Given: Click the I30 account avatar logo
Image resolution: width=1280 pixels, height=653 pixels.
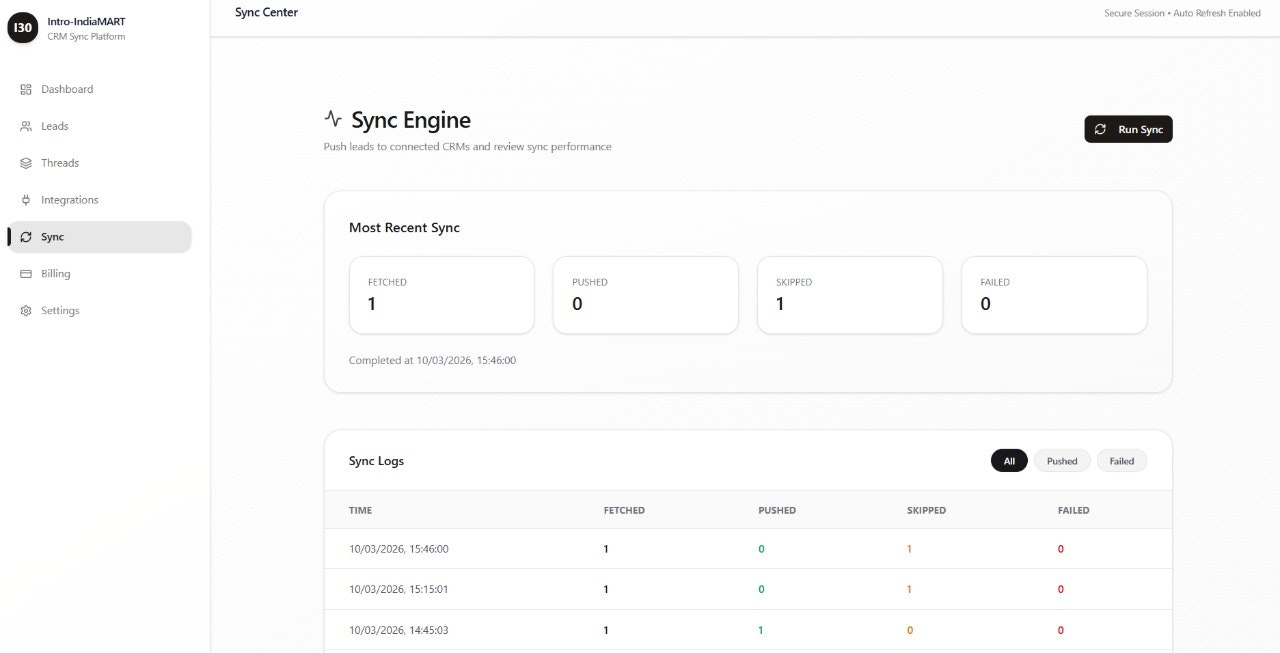Looking at the screenshot, I should (x=23, y=28).
